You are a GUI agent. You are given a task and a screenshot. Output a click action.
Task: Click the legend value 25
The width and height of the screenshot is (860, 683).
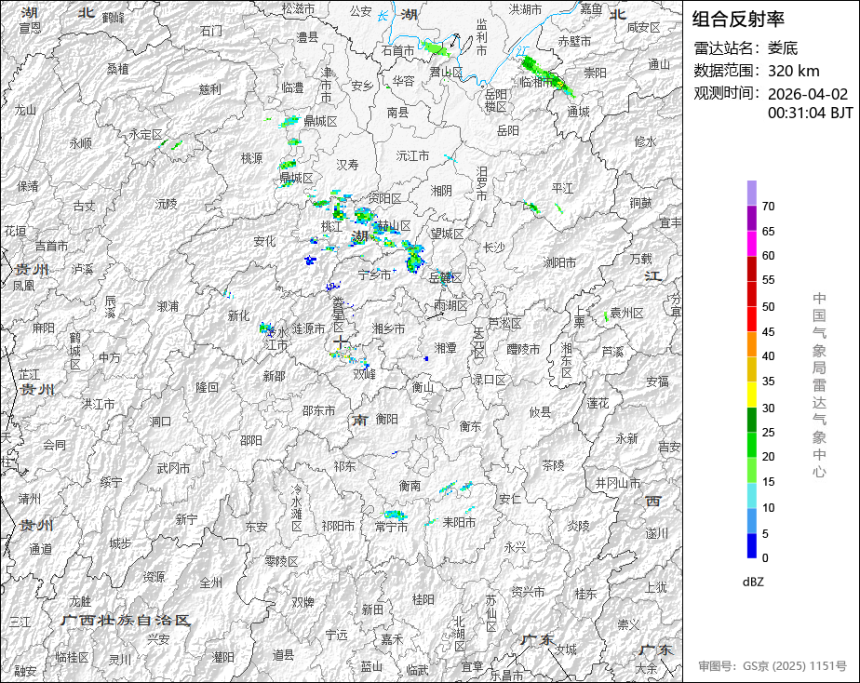pyautogui.click(x=768, y=432)
